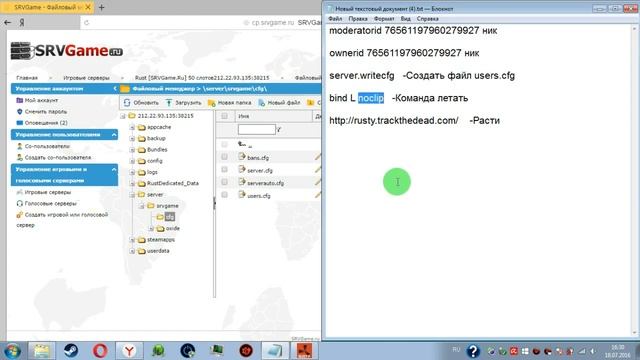Expand the appcache folder node
This screenshot has width=640, height=360.
132,127
